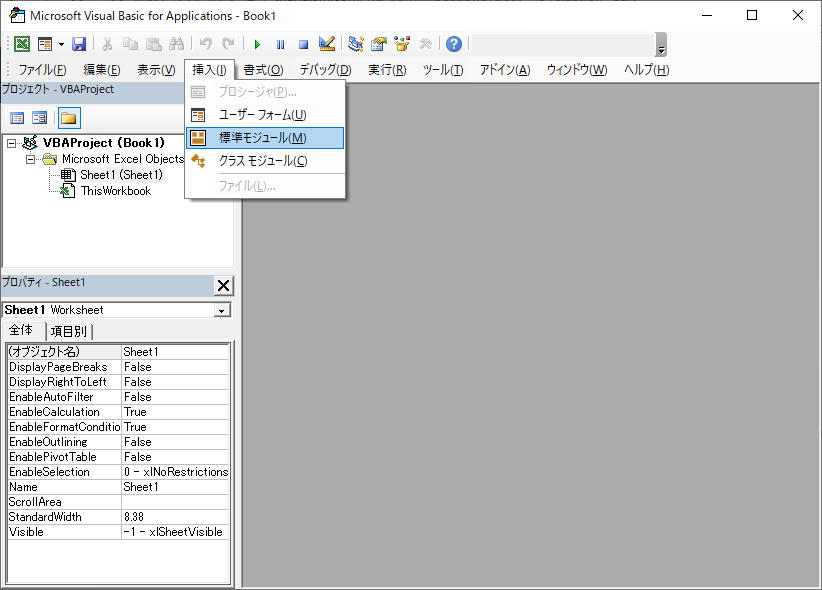Viewport: 822px width, 590px height.
Task: Select ThisWorkbook in project tree
Action: click(116, 191)
